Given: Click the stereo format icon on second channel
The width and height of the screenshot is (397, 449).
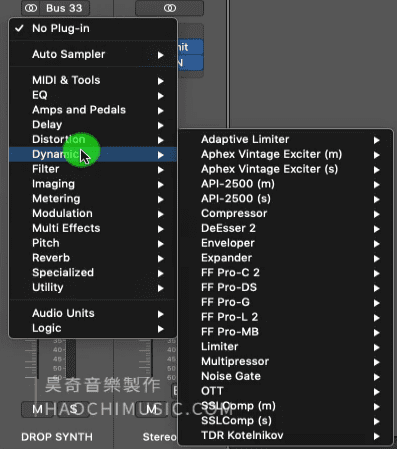Looking at the screenshot, I should 170,8.
